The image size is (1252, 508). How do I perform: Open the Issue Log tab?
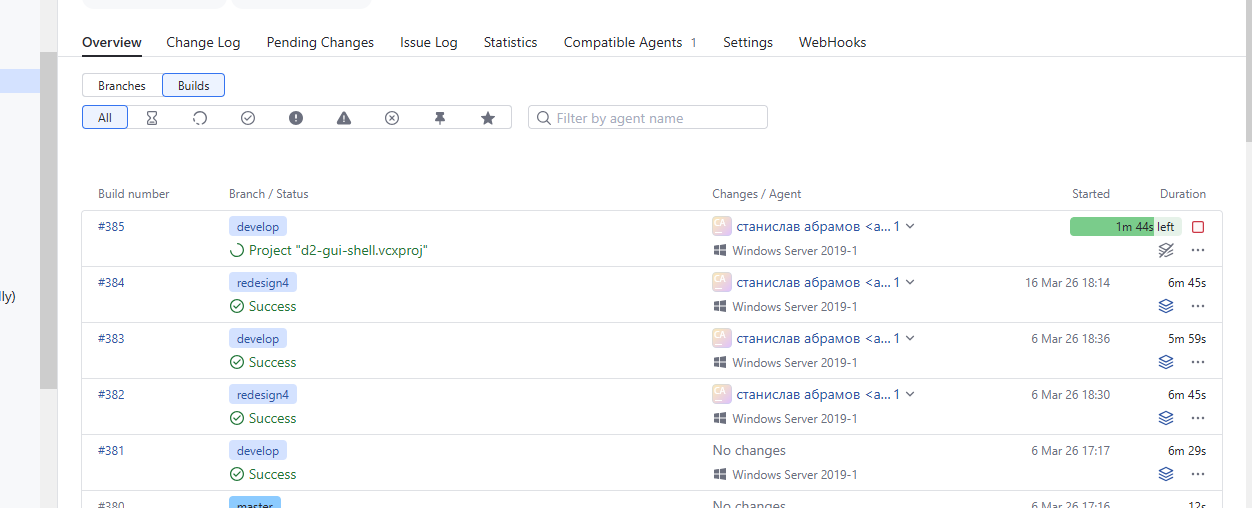(x=429, y=42)
